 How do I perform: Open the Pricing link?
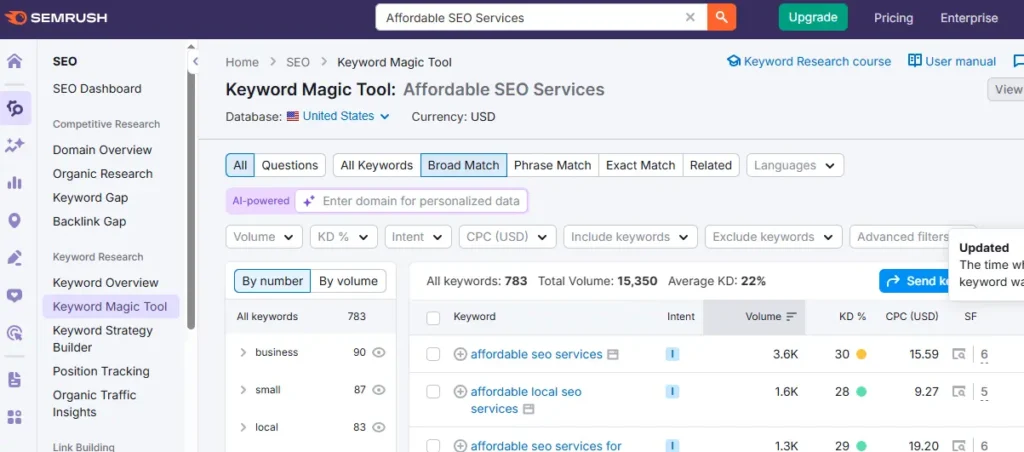coord(893,18)
